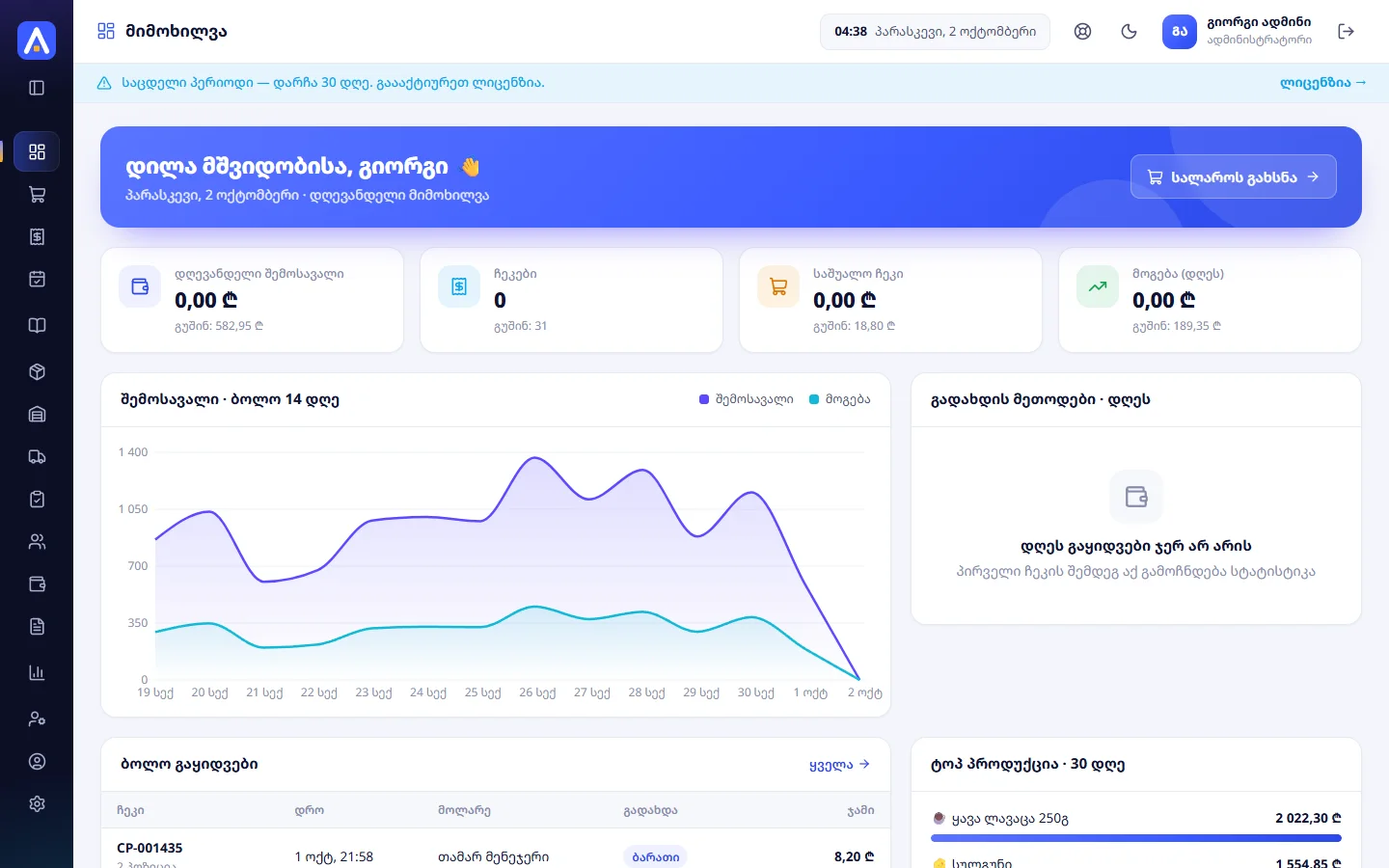Click the ლიცენზია link in the trial banner
This screenshot has height=868, width=1389.
[1322, 83]
